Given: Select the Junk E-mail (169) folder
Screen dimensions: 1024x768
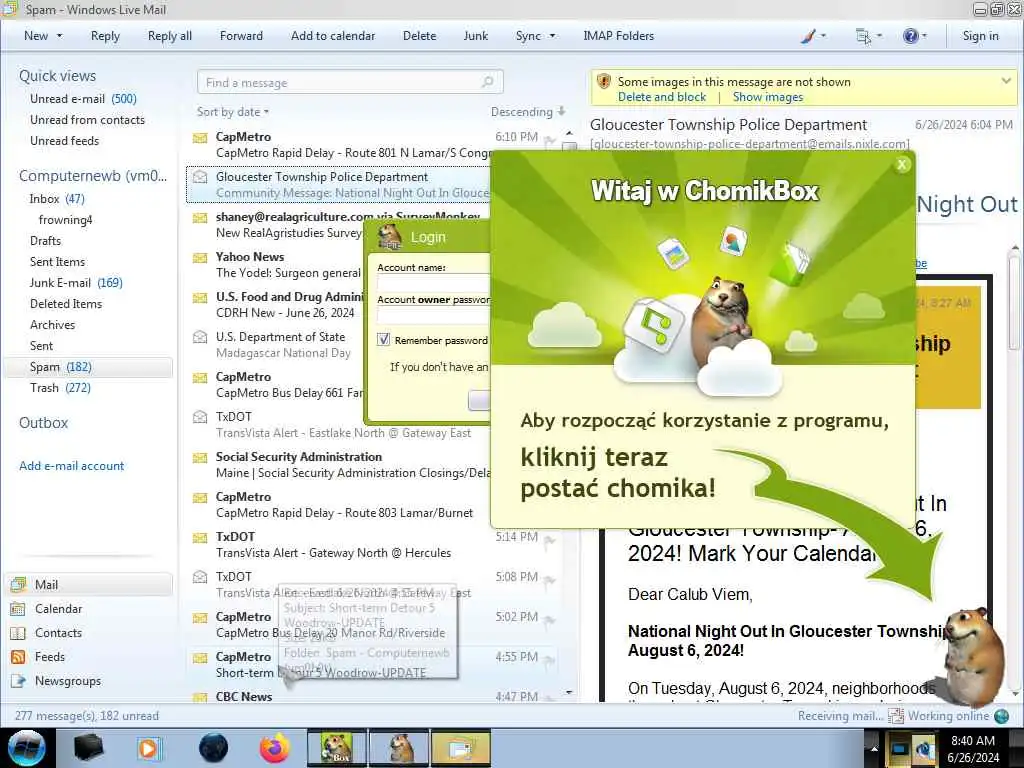Looking at the screenshot, I should click(x=76, y=283).
